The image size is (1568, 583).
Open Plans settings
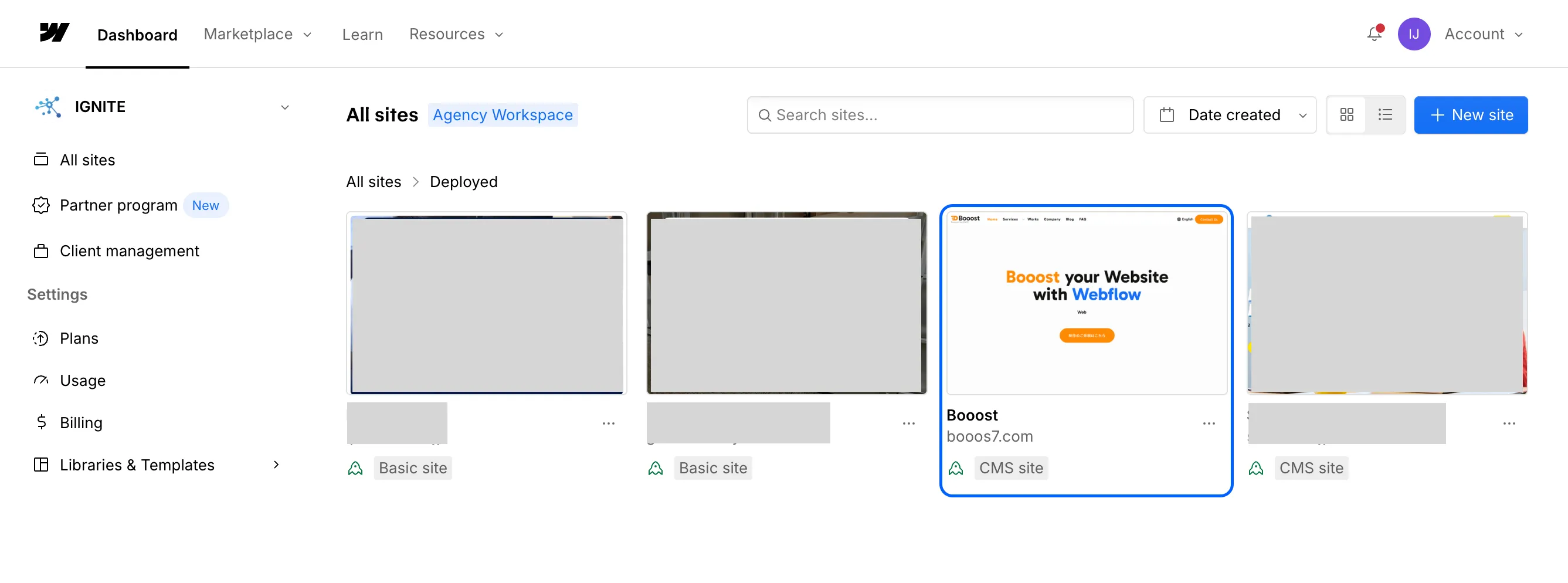point(79,338)
